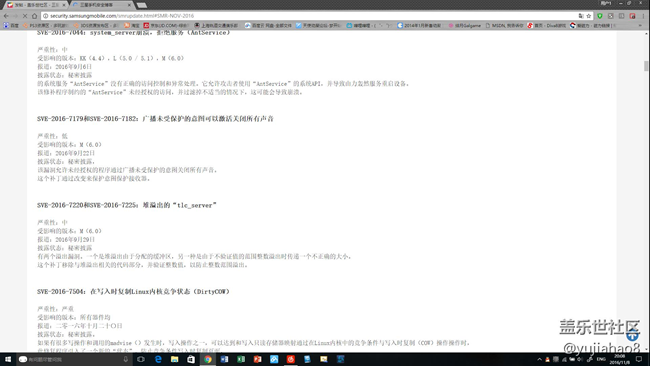Click the blue scroll-to-top arrow button
This screenshot has width=650, height=366.
[632, 335]
